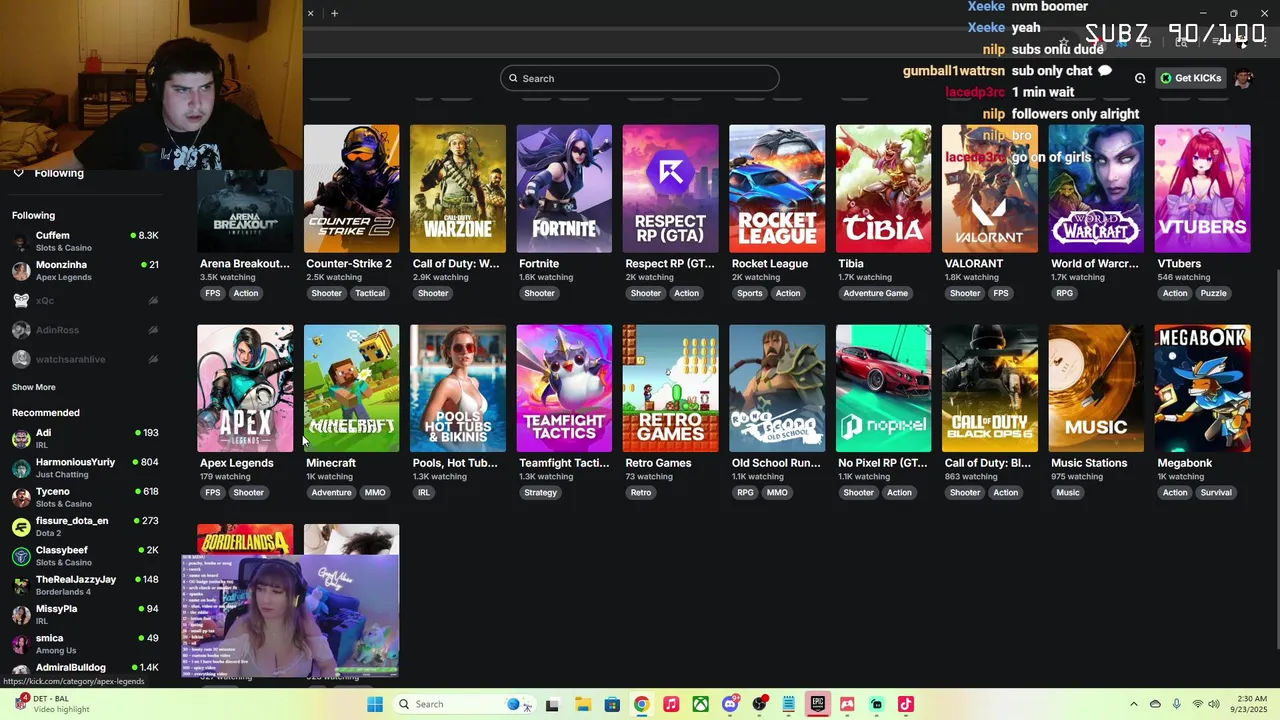Open the music app taskbar icon
Viewport: 1280px width, 720px height.
[x=671, y=704]
